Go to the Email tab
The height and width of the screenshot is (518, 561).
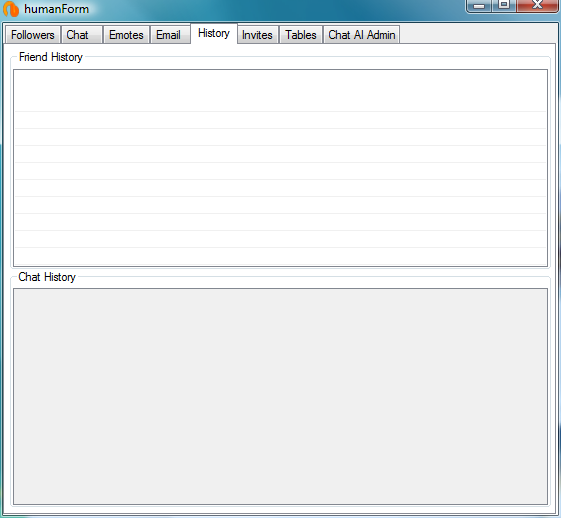tap(170, 35)
